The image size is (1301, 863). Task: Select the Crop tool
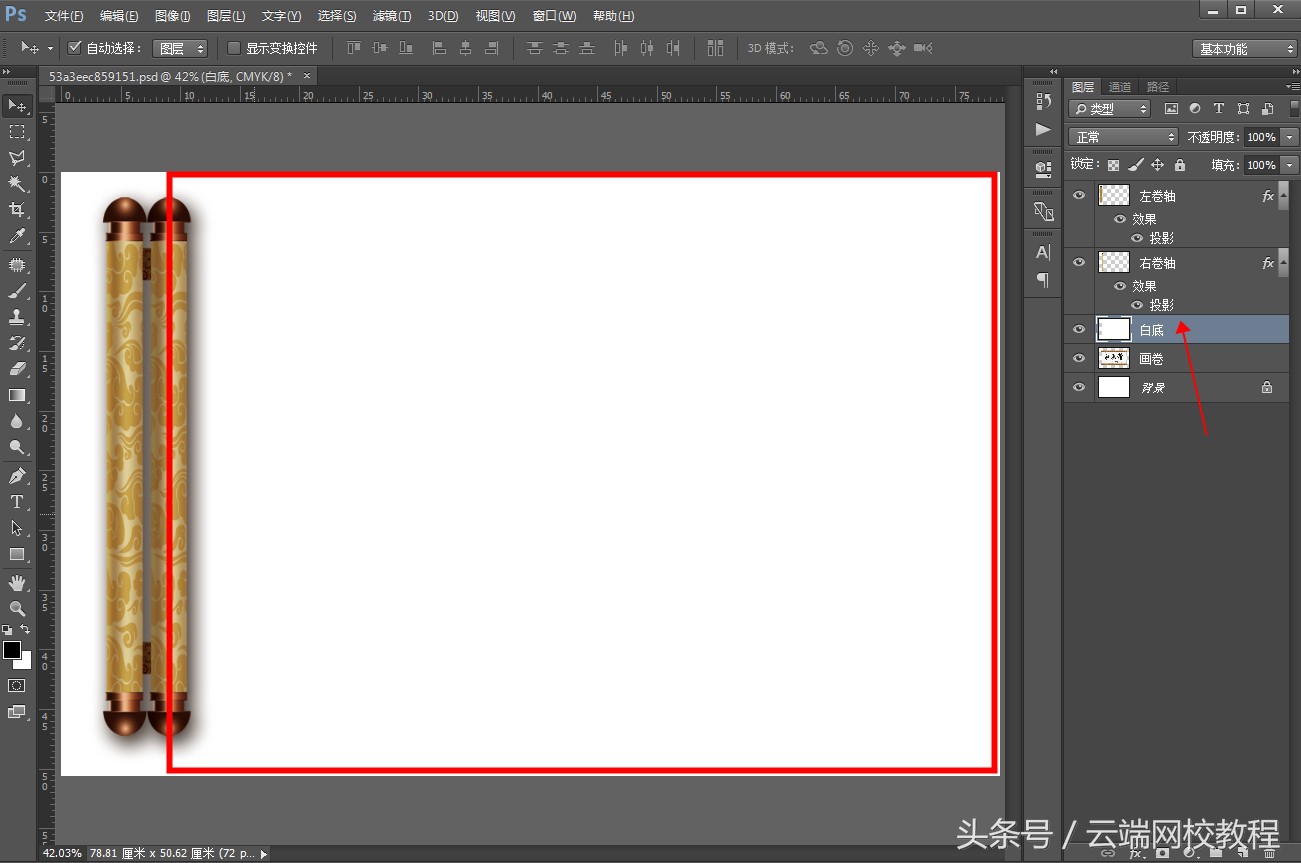16,210
